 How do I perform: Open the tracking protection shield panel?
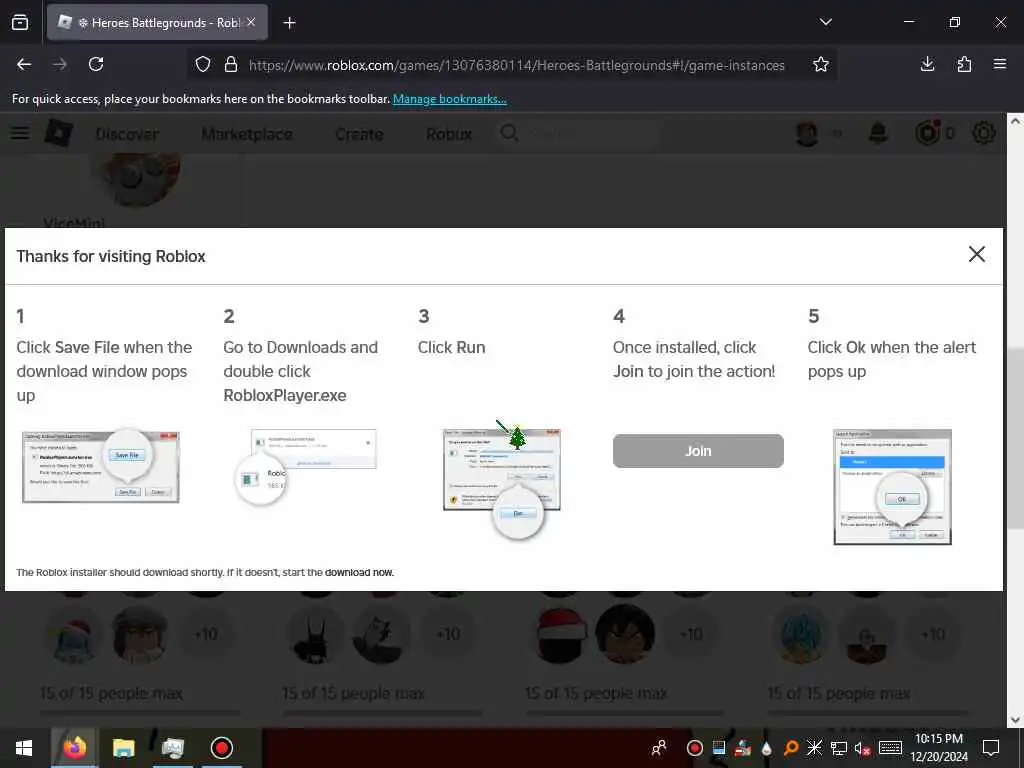pyautogui.click(x=203, y=65)
